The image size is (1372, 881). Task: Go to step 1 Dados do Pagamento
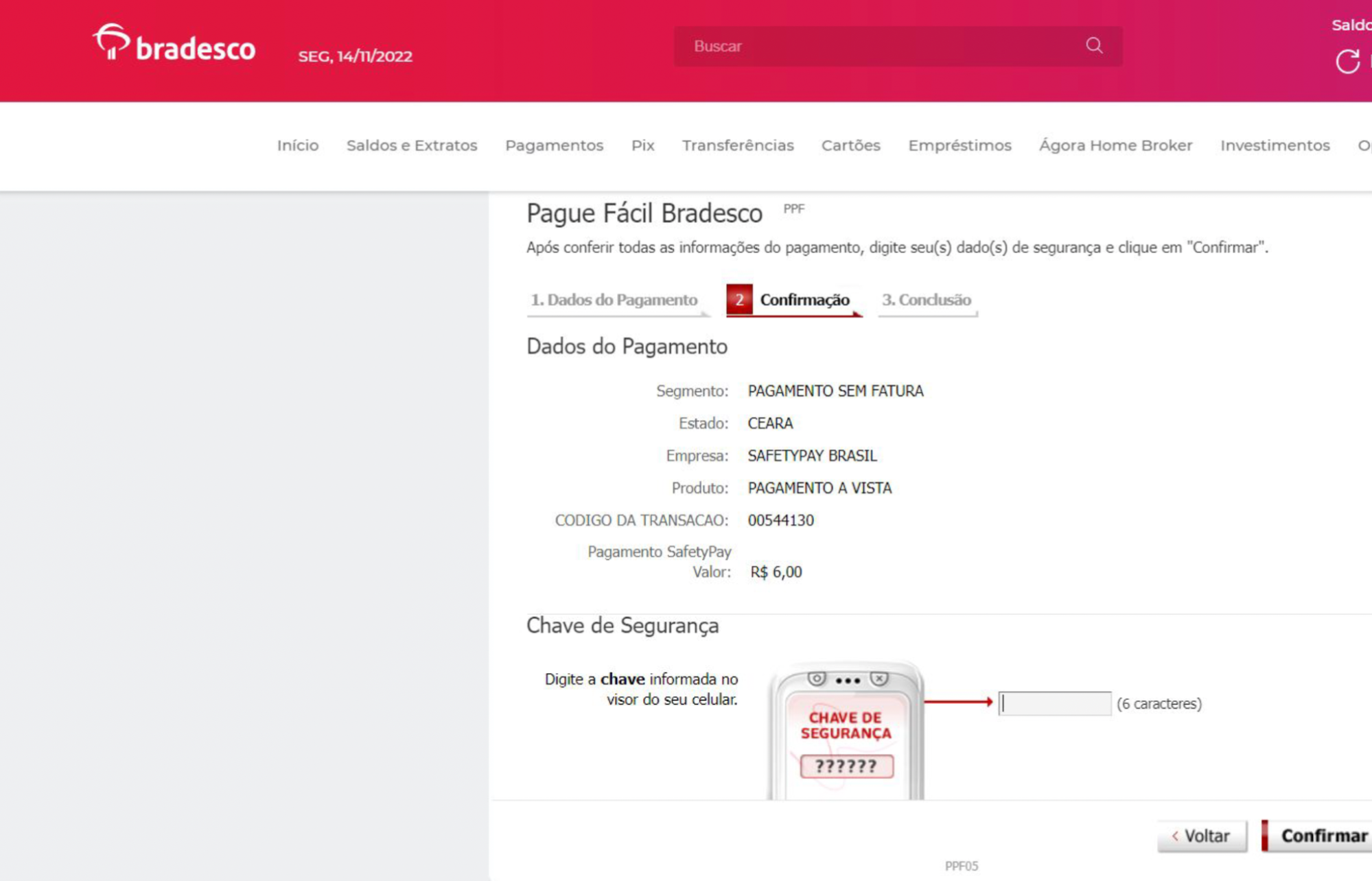click(x=614, y=300)
